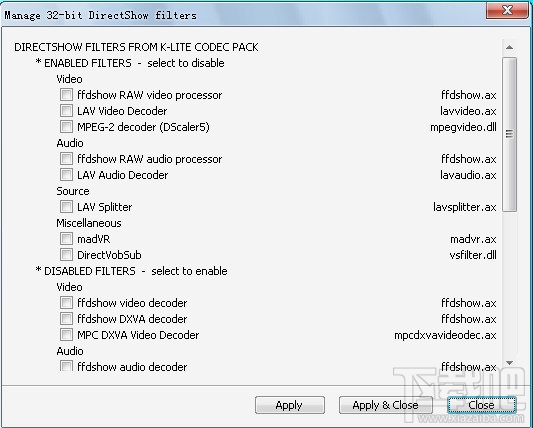Viewport: 533px width, 428px height.
Task: Click the vertical scrollbar thumb
Action: 509,134
